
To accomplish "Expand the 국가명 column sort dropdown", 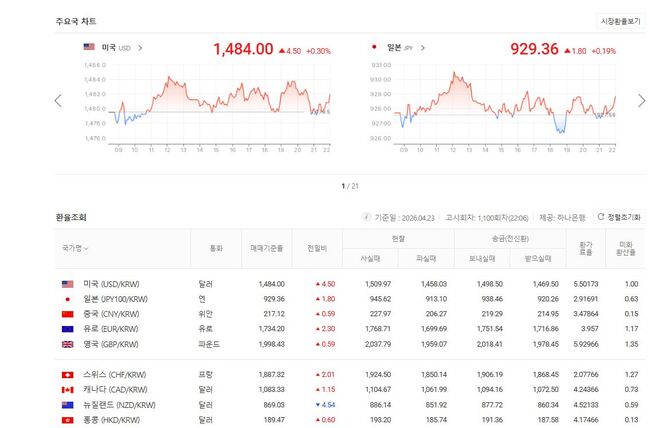I will pyautogui.click(x=75, y=248).
